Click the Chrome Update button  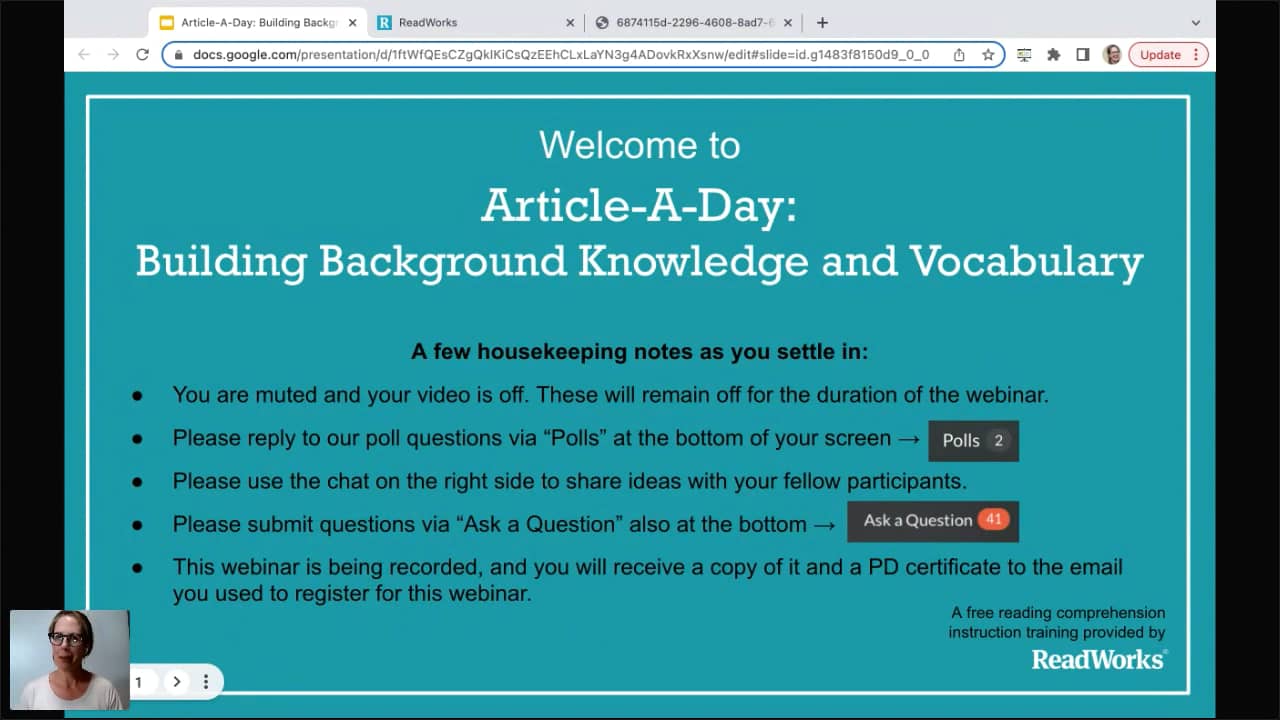point(1168,55)
